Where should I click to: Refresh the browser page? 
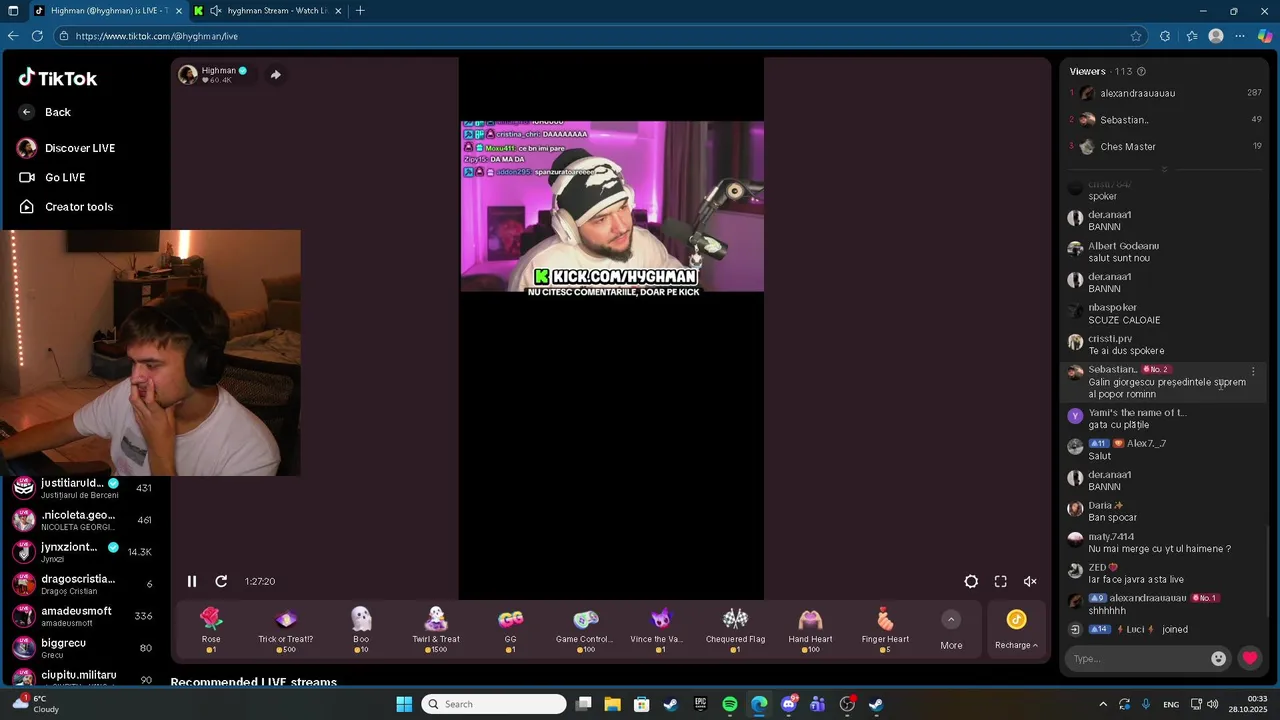point(37,36)
